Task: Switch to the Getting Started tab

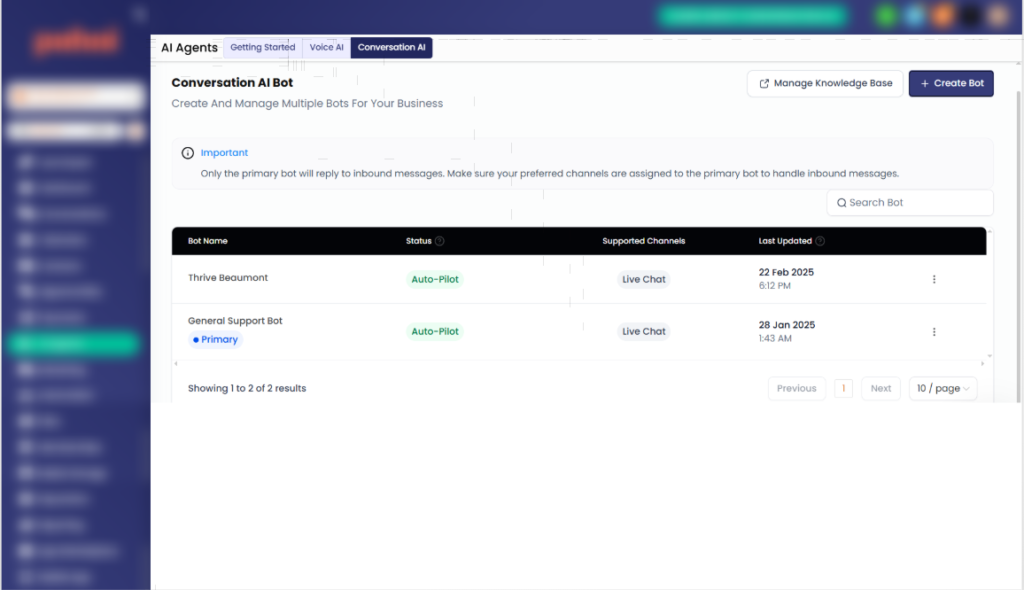Action: [x=263, y=47]
